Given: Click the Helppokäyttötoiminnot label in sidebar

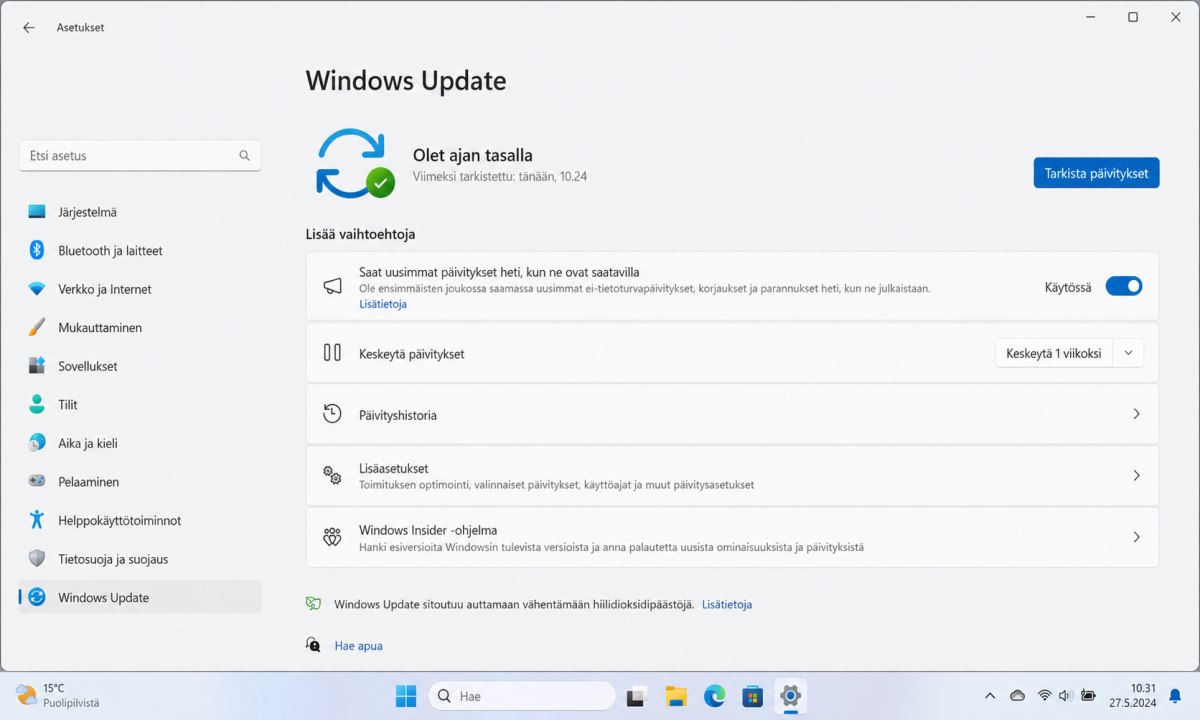Looking at the screenshot, I should [x=120, y=520].
